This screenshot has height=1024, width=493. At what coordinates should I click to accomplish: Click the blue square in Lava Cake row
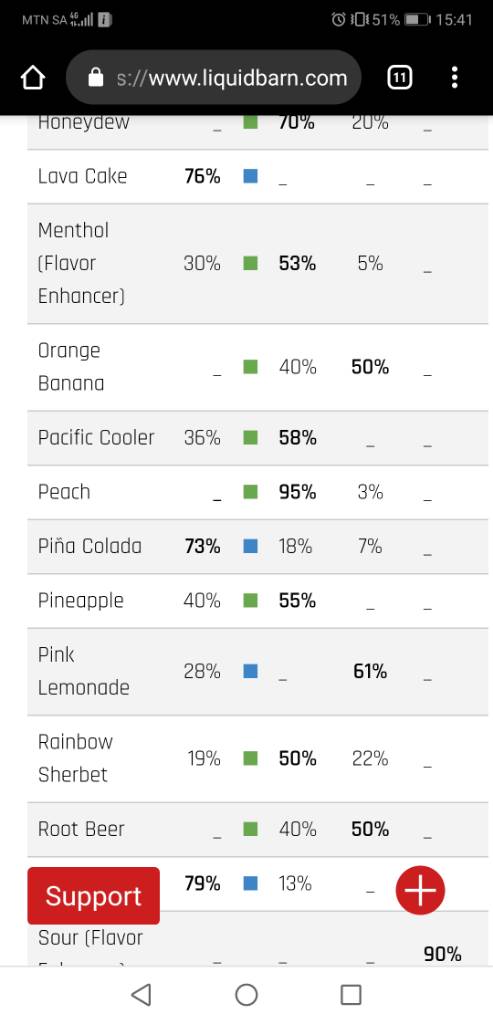tap(251, 176)
